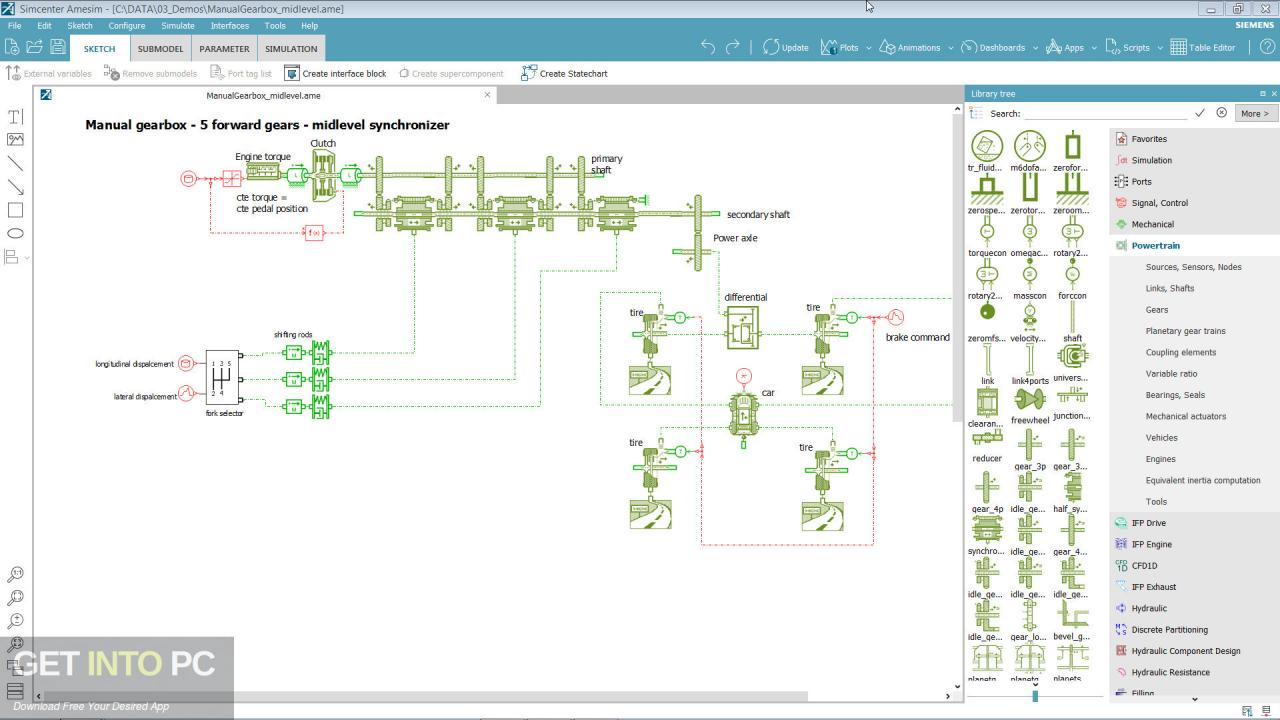Screen dimensions: 1280x720
Task: Click the top zoom magnifier tool
Action: click(x=15, y=575)
